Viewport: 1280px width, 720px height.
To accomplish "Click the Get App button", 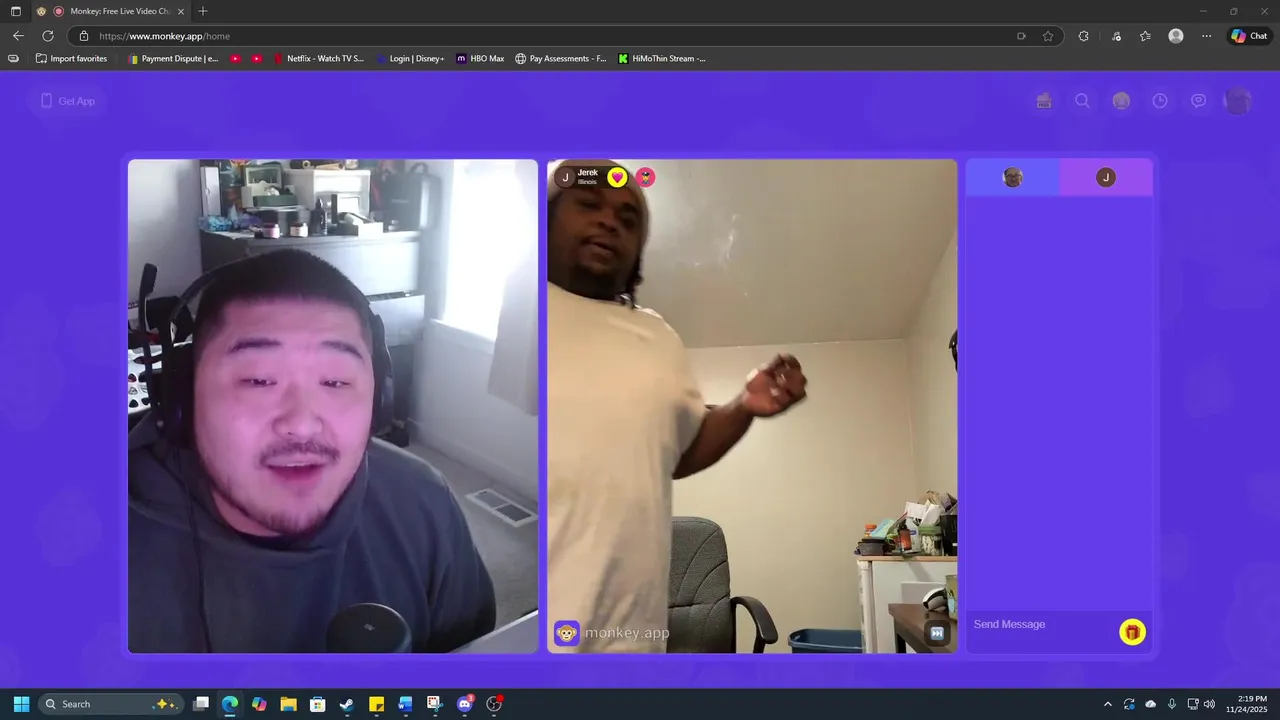I will pos(67,101).
